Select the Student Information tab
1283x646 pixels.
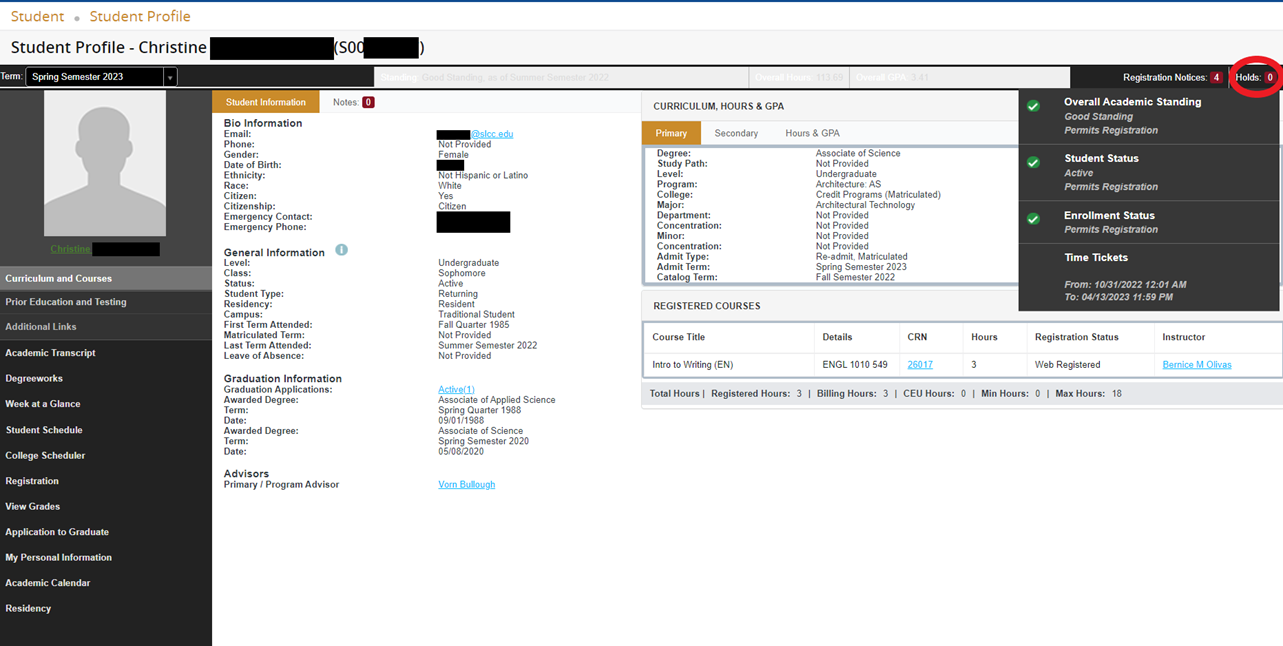pyautogui.click(x=266, y=102)
